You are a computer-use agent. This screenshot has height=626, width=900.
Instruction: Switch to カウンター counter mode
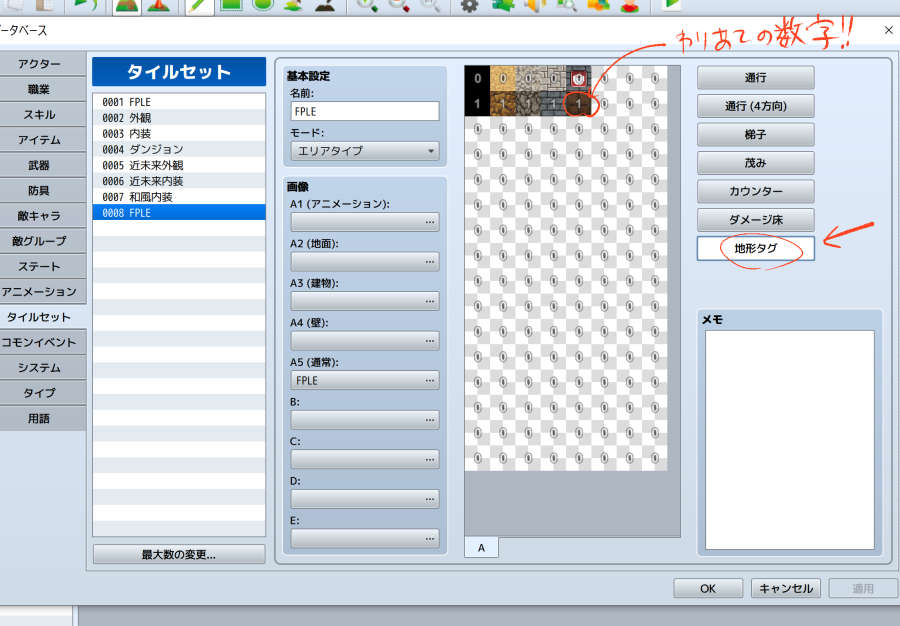pyautogui.click(x=755, y=191)
